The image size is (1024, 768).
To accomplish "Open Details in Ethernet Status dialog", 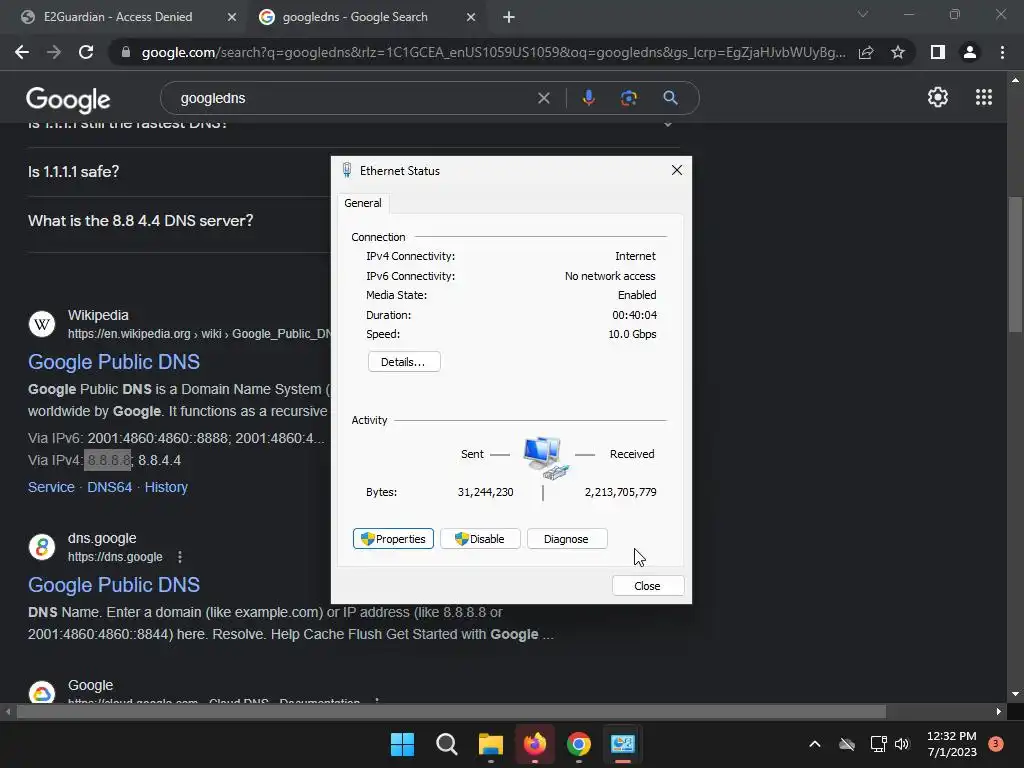I will (404, 362).
